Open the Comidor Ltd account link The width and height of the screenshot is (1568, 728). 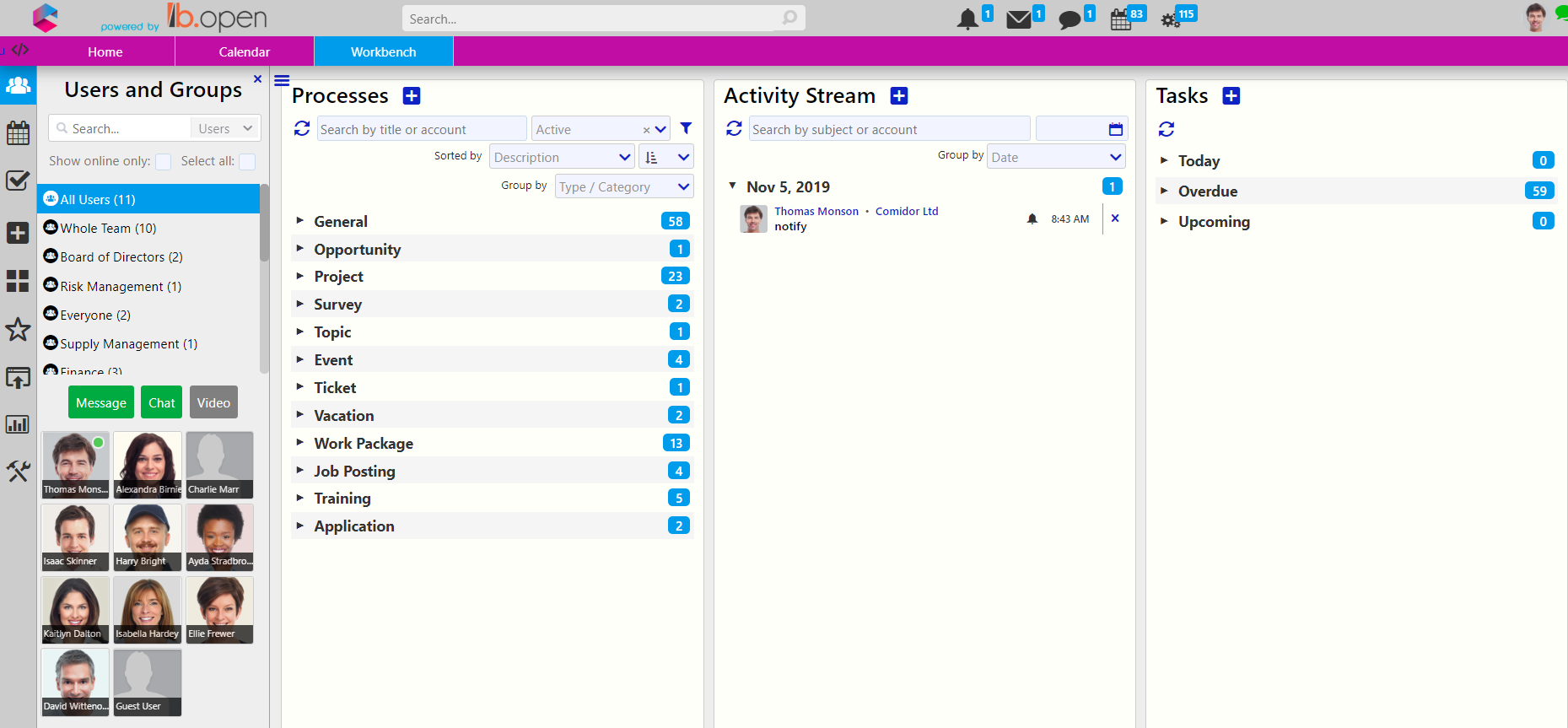(x=907, y=211)
